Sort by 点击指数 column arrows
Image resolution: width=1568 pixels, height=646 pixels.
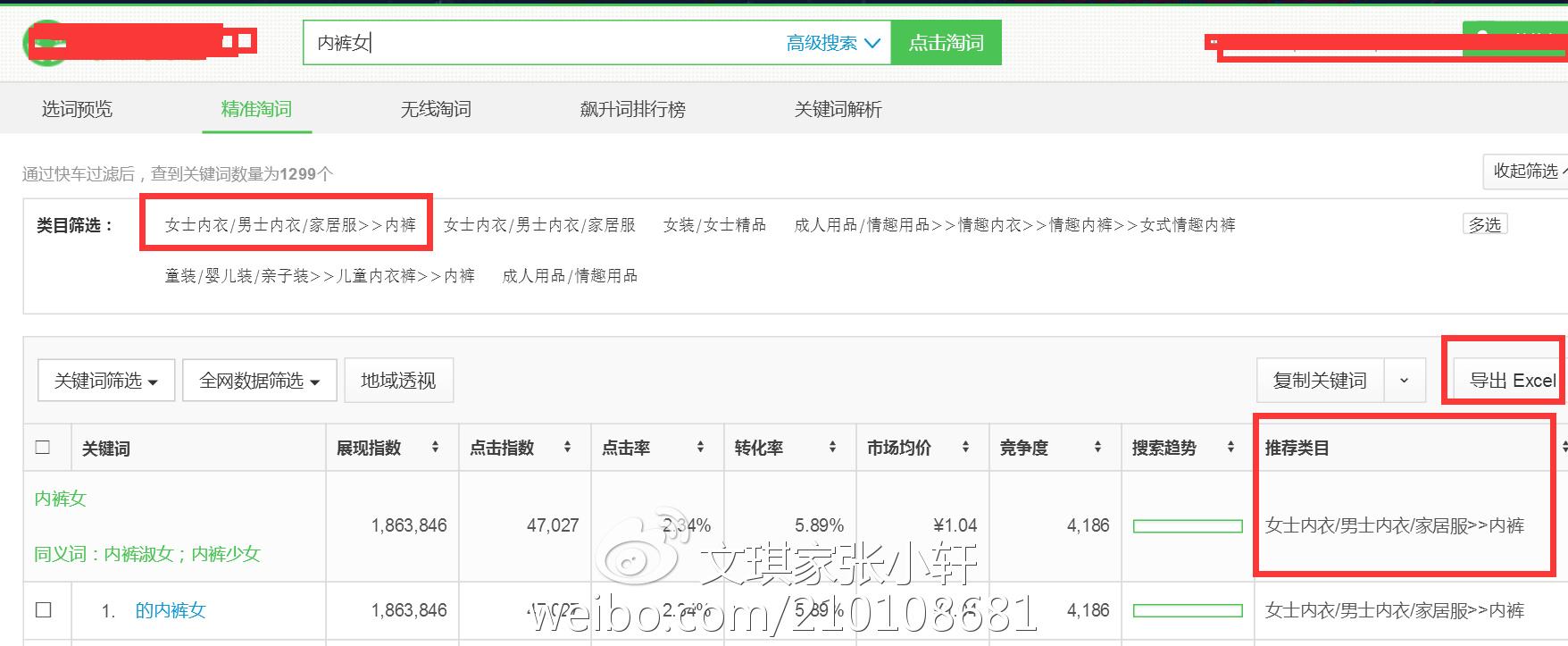[567, 447]
